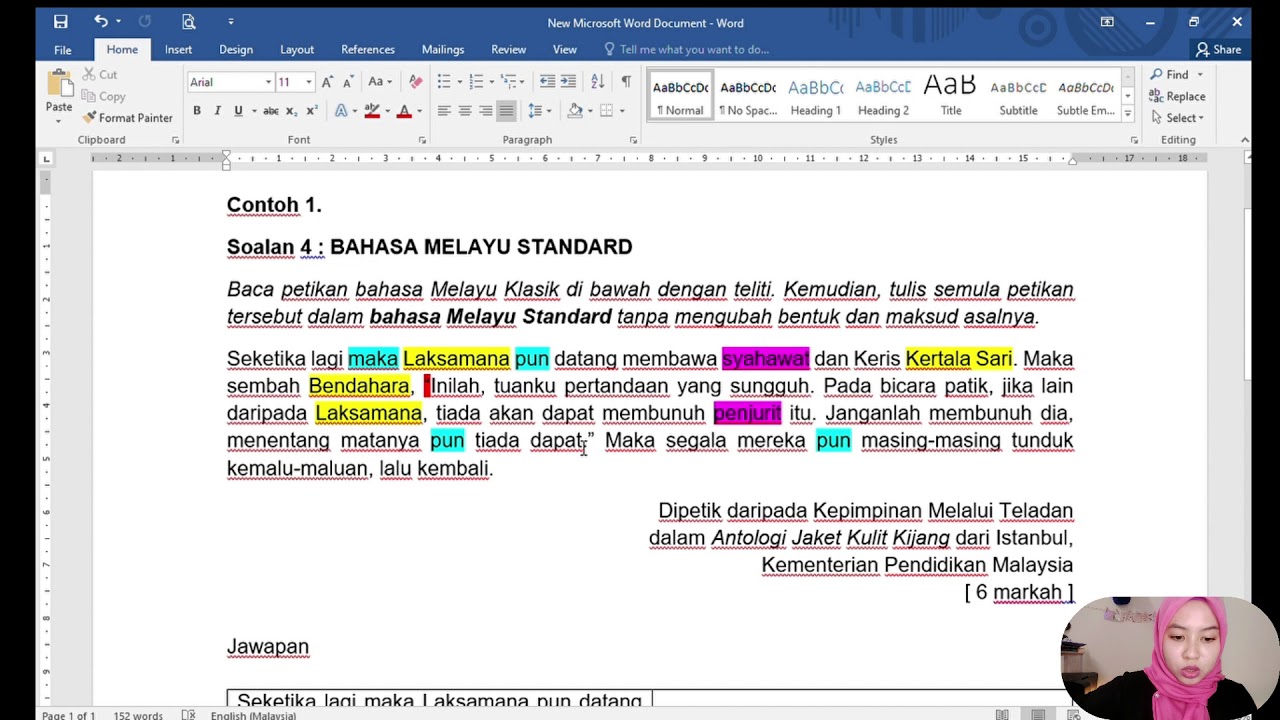This screenshot has height=720, width=1280.
Task: Toggle numbered list formatting
Action: (x=476, y=82)
